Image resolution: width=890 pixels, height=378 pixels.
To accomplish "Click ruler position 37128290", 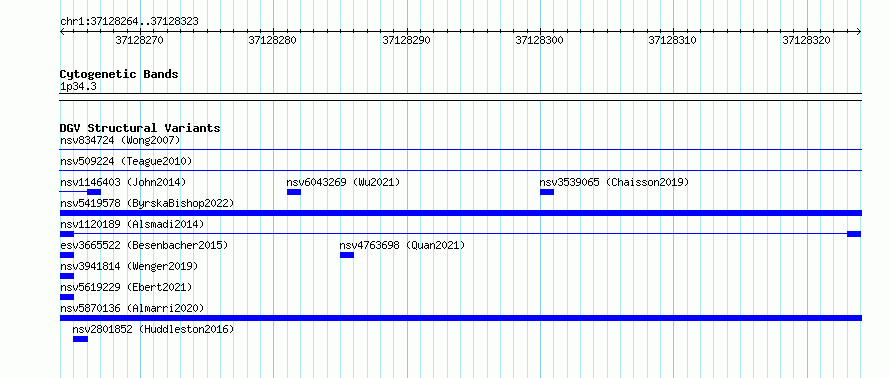I will (x=406, y=40).
